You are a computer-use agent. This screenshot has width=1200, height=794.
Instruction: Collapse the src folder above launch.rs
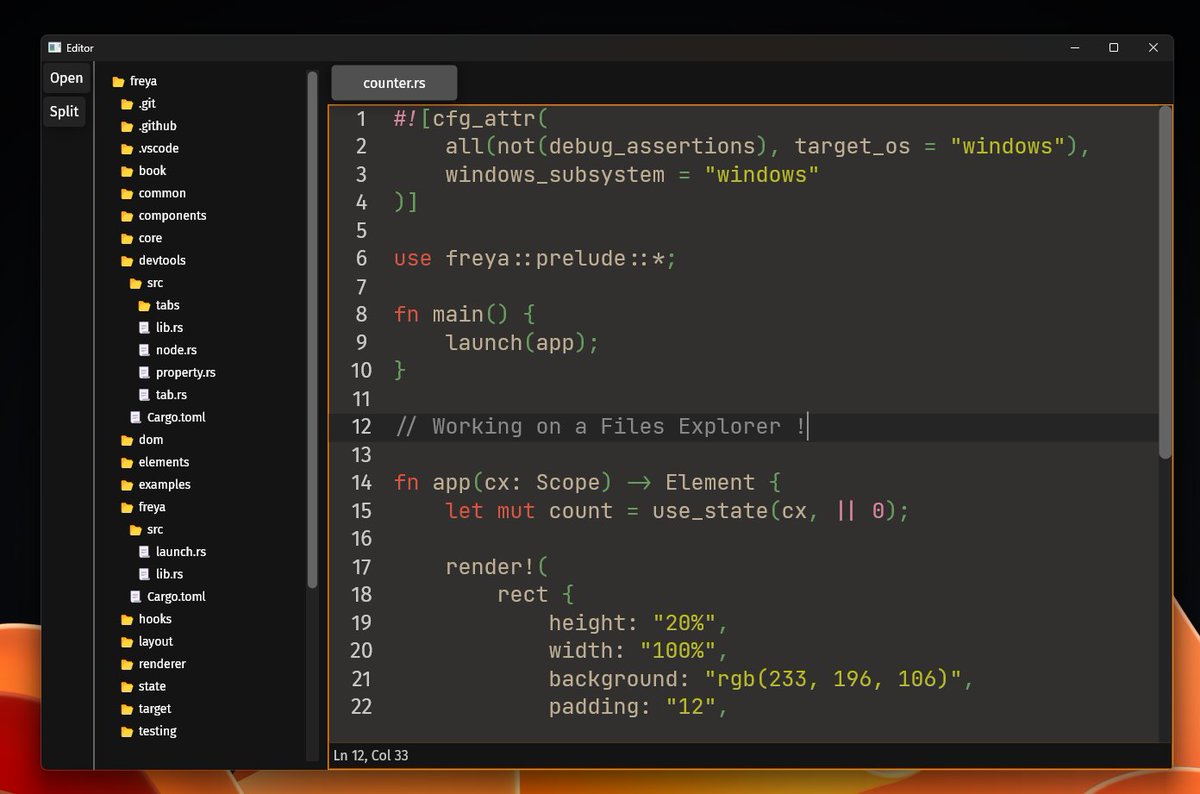point(146,529)
